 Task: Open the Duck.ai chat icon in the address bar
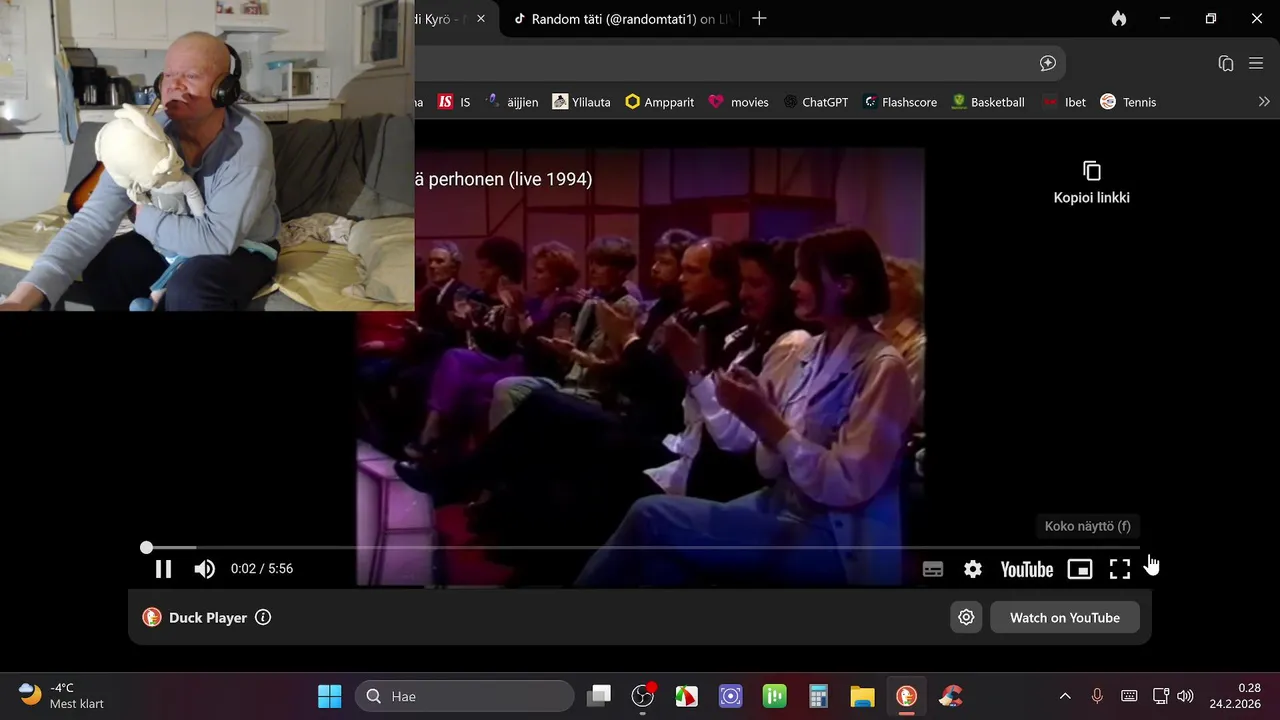[1048, 63]
